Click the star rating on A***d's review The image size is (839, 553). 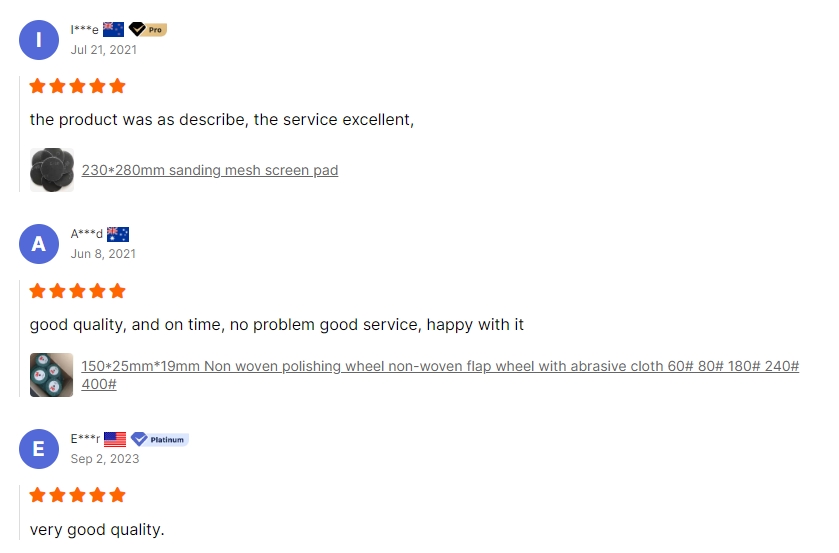coord(78,291)
